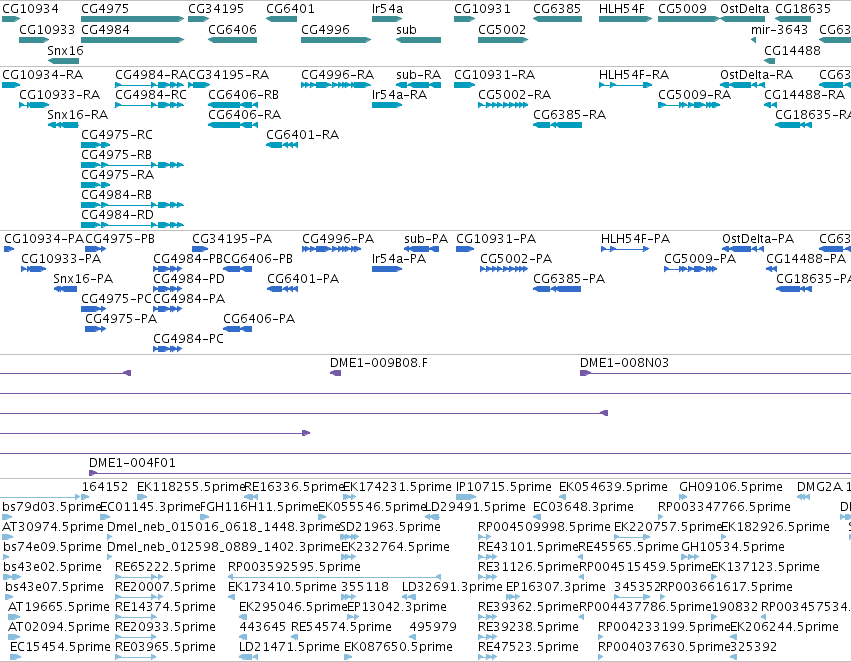Screen dimensions: 851x662
Task: Open transcript CG5002-RA
Action: tap(515, 94)
